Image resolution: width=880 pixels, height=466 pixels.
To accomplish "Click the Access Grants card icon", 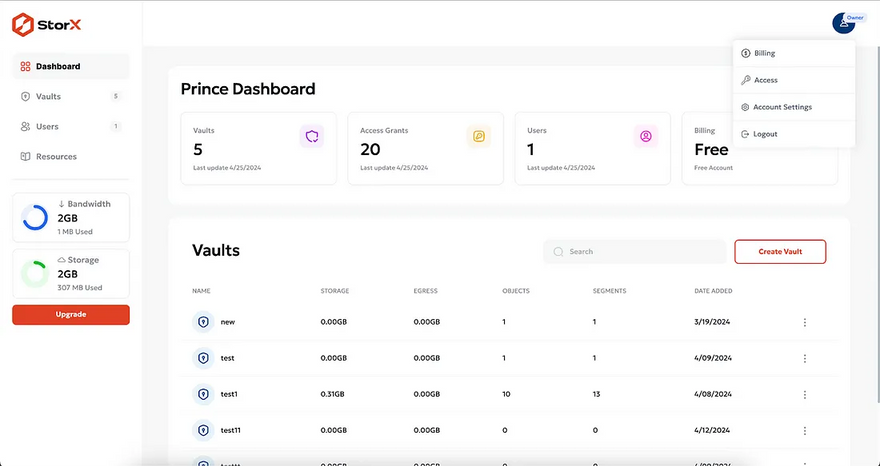I will (479, 136).
